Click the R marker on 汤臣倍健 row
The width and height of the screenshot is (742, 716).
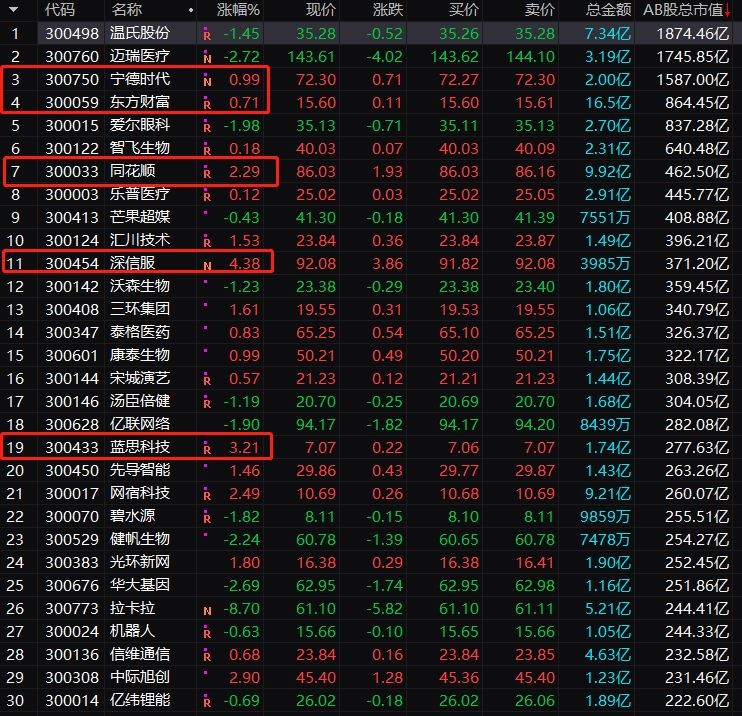[x=207, y=404]
